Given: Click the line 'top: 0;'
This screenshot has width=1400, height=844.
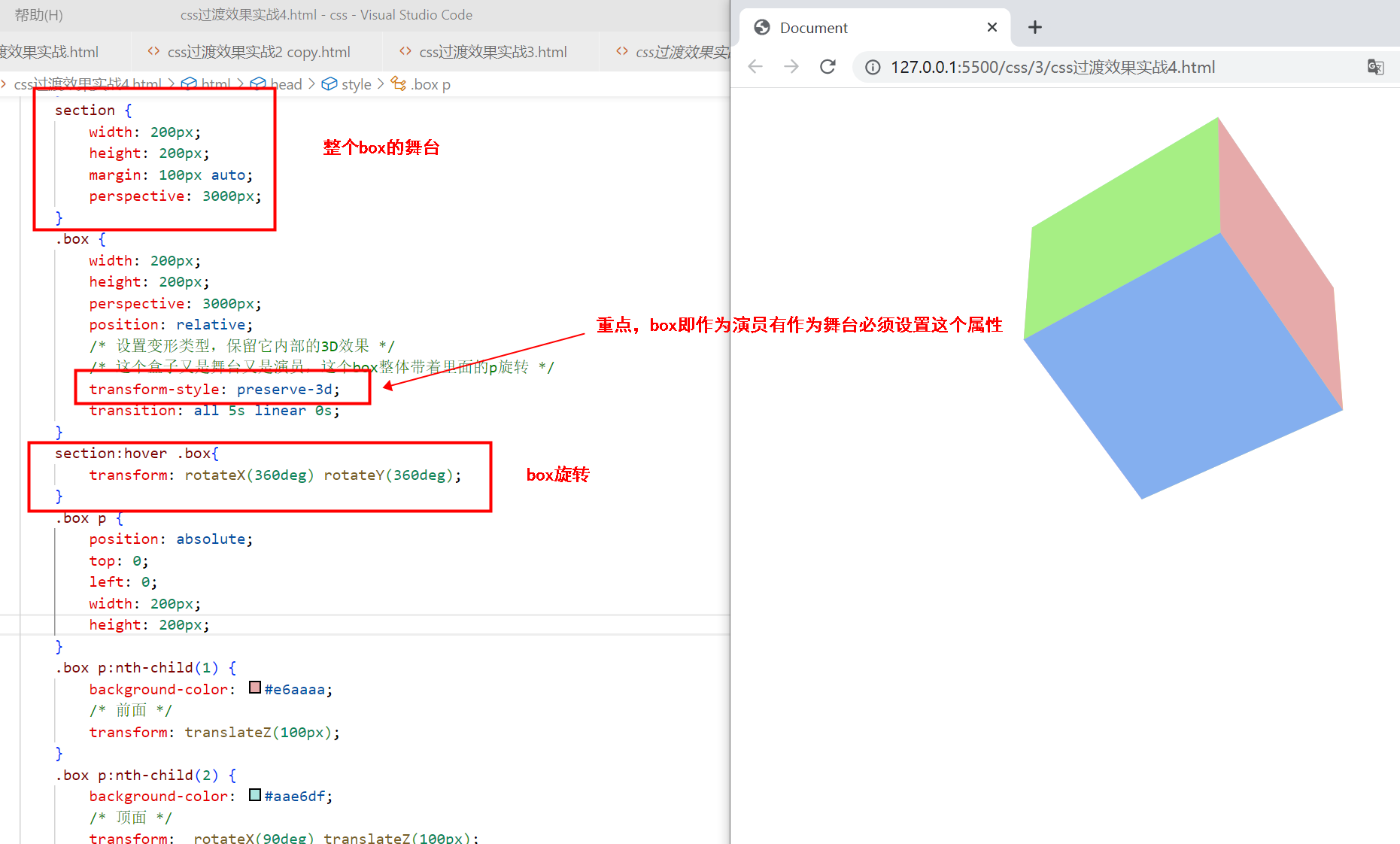Looking at the screenshot, I should tap(119, 561).
